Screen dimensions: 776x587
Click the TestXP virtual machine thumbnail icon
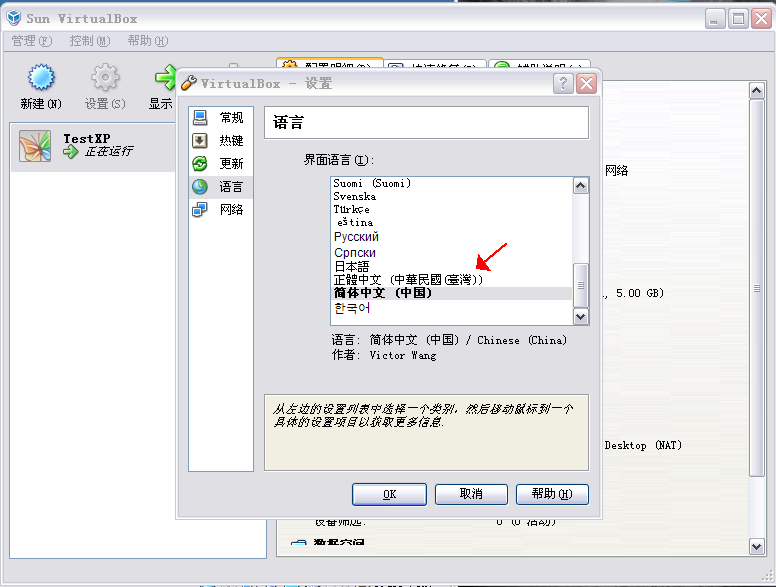pos(35,146)
